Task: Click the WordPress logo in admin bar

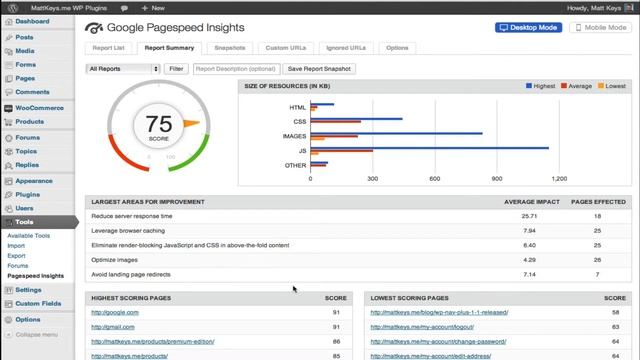Action: pos(13,8)
